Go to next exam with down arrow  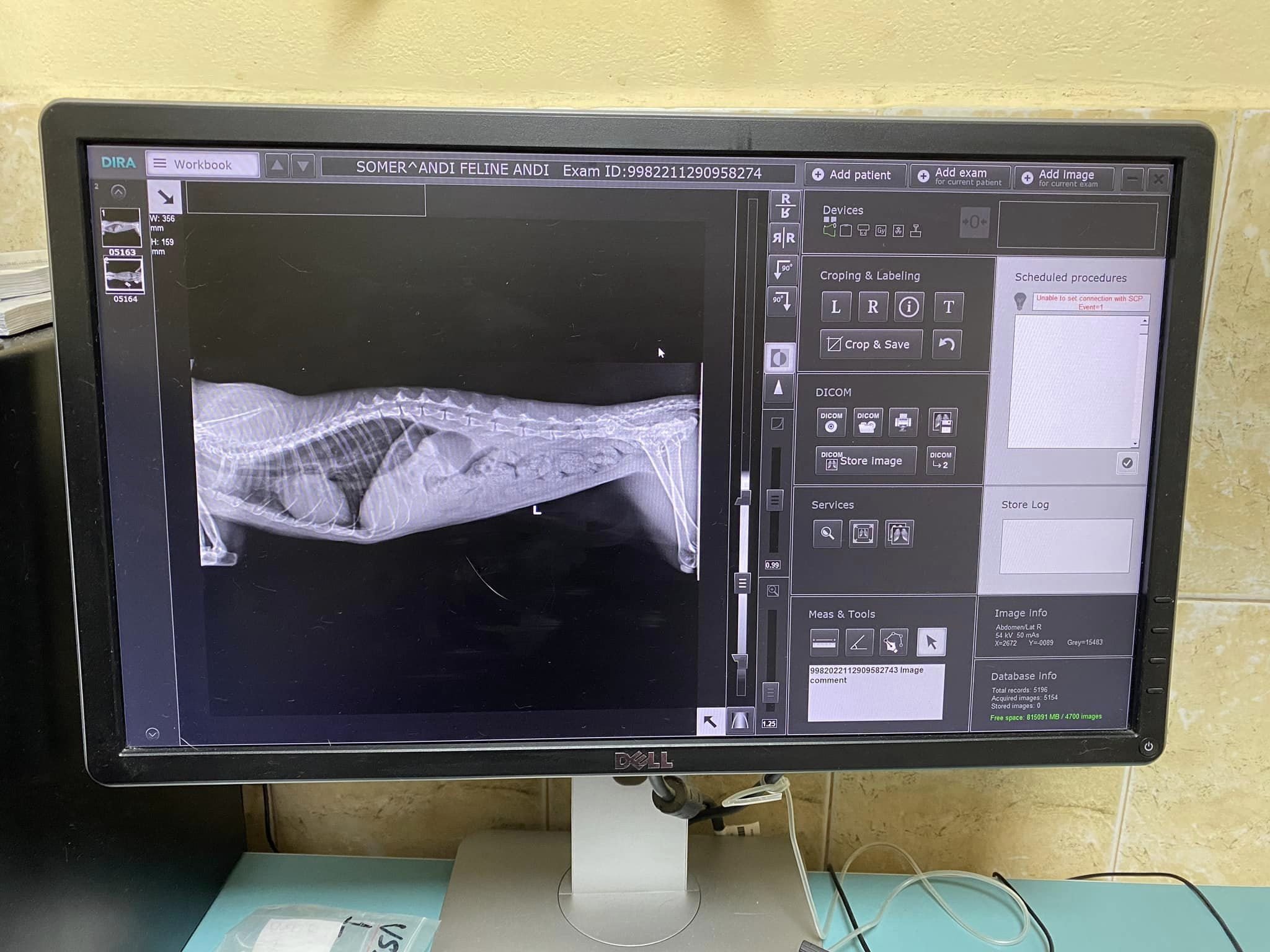coord(303,166)
